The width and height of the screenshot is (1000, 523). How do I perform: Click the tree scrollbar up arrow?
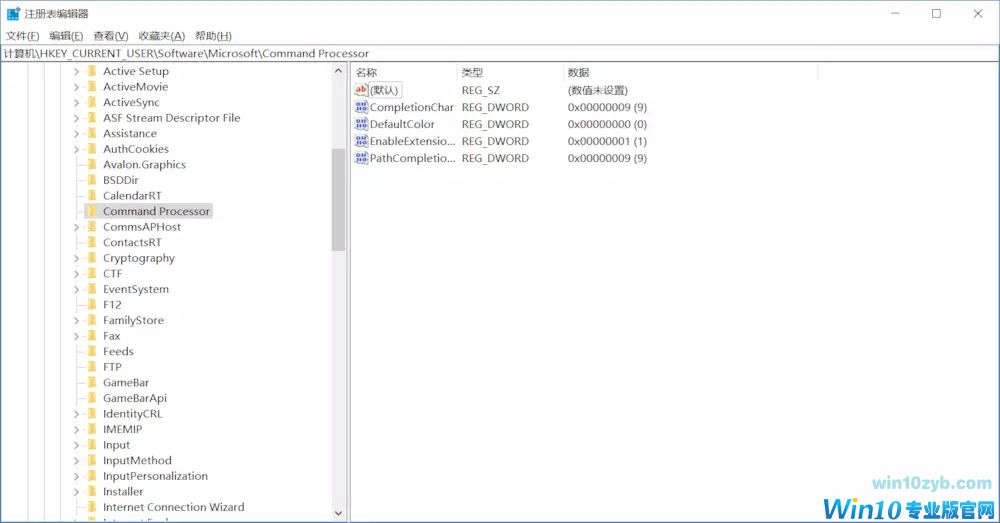(338, 71)
